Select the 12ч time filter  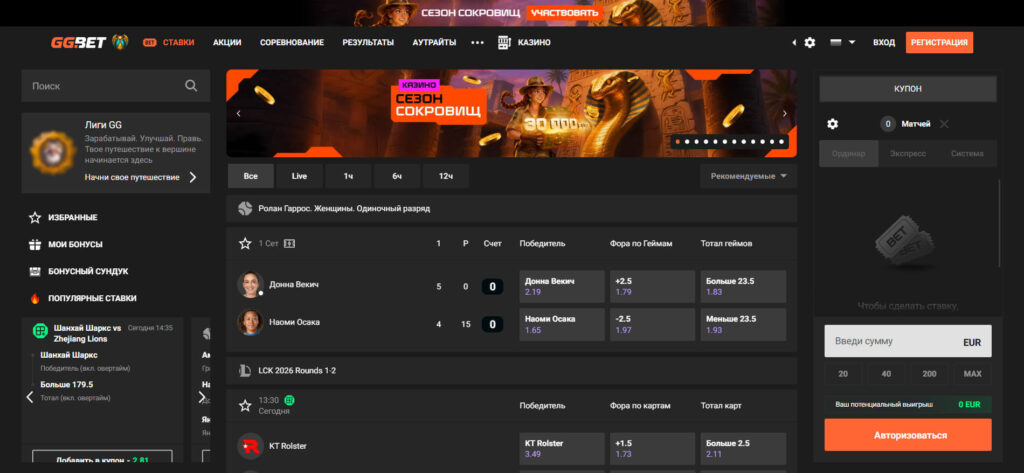tap(446, 176)
